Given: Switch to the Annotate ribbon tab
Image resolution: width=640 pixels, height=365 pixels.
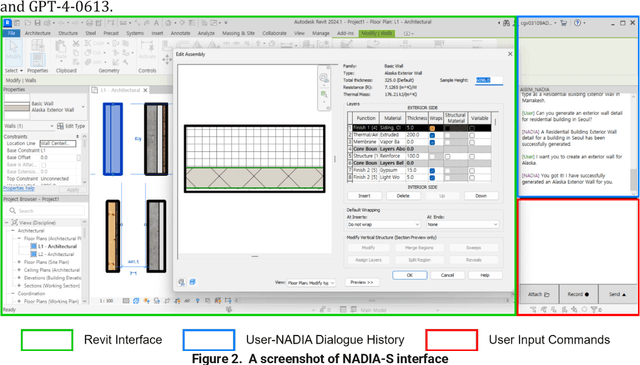Looking at the screenshot, I should [x=180, y=33].
